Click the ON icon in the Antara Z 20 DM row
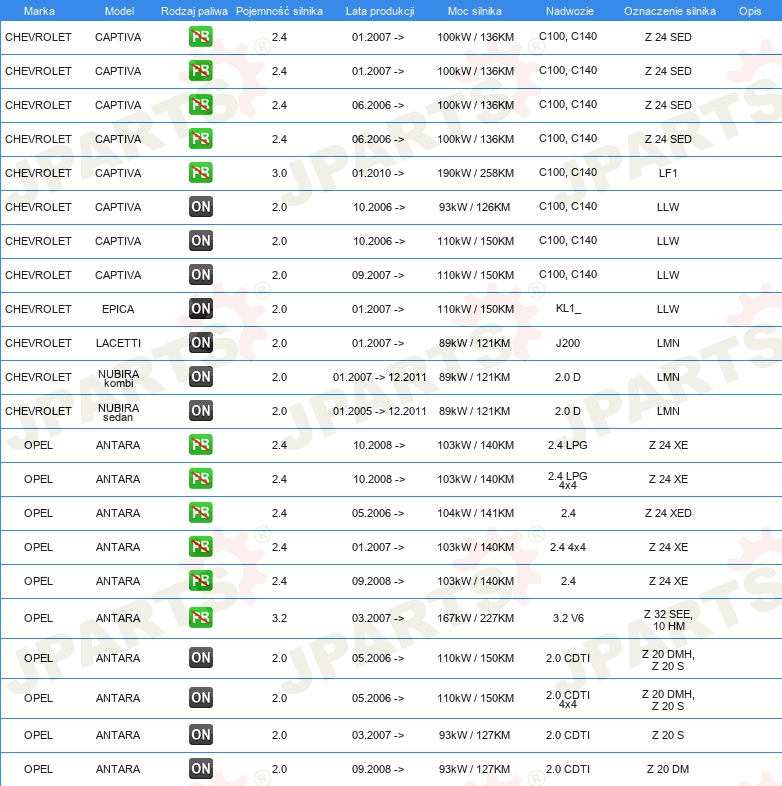782x786 pixels. (201, 769)
